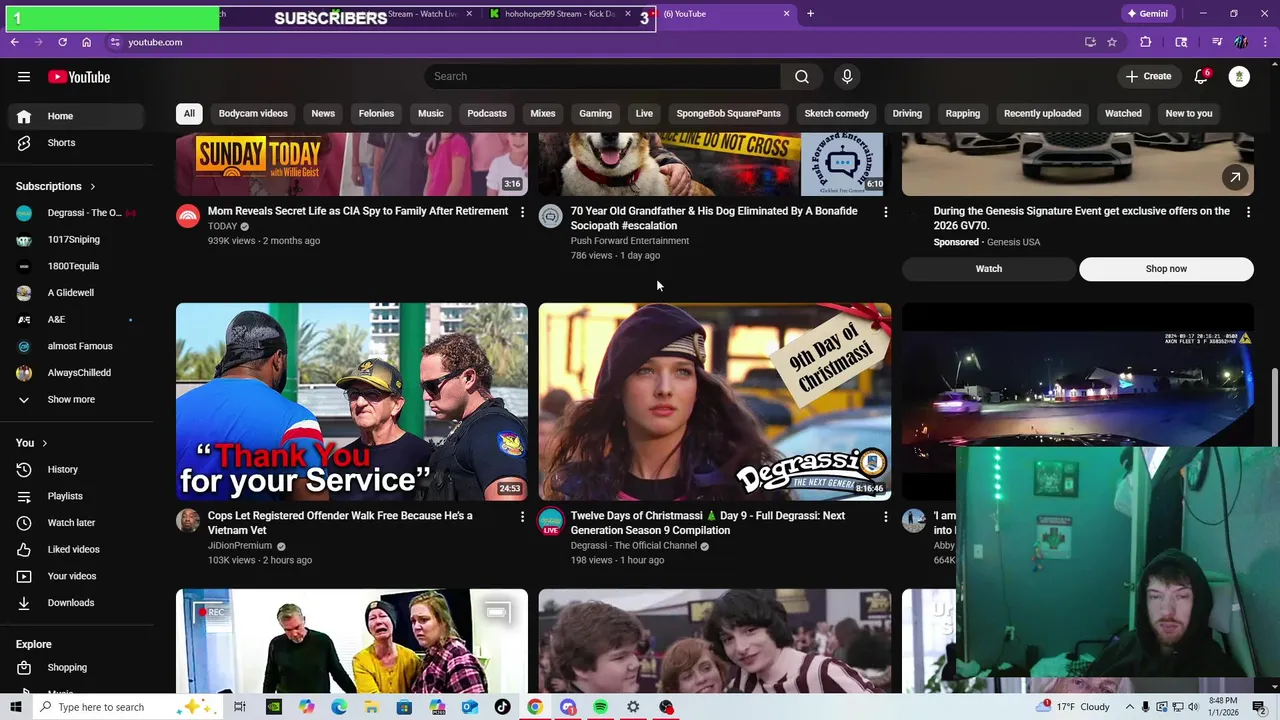Open the Chrome three-dot menu

point(1265,42)
